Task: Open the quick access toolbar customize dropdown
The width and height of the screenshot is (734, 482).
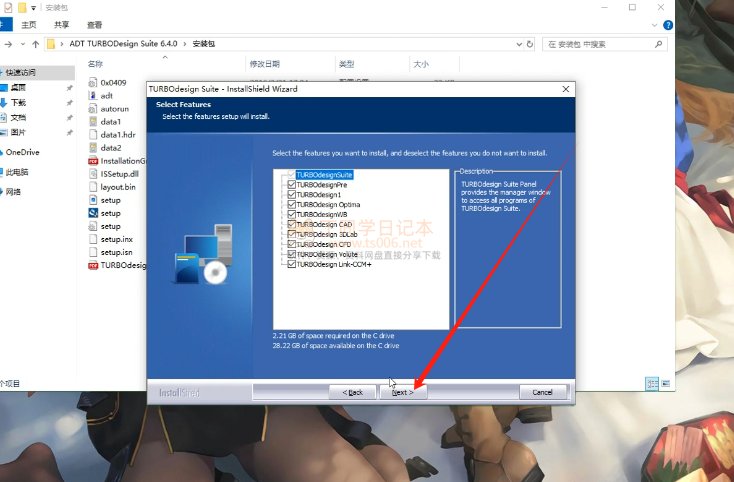Action: click(x=33, y=8)
